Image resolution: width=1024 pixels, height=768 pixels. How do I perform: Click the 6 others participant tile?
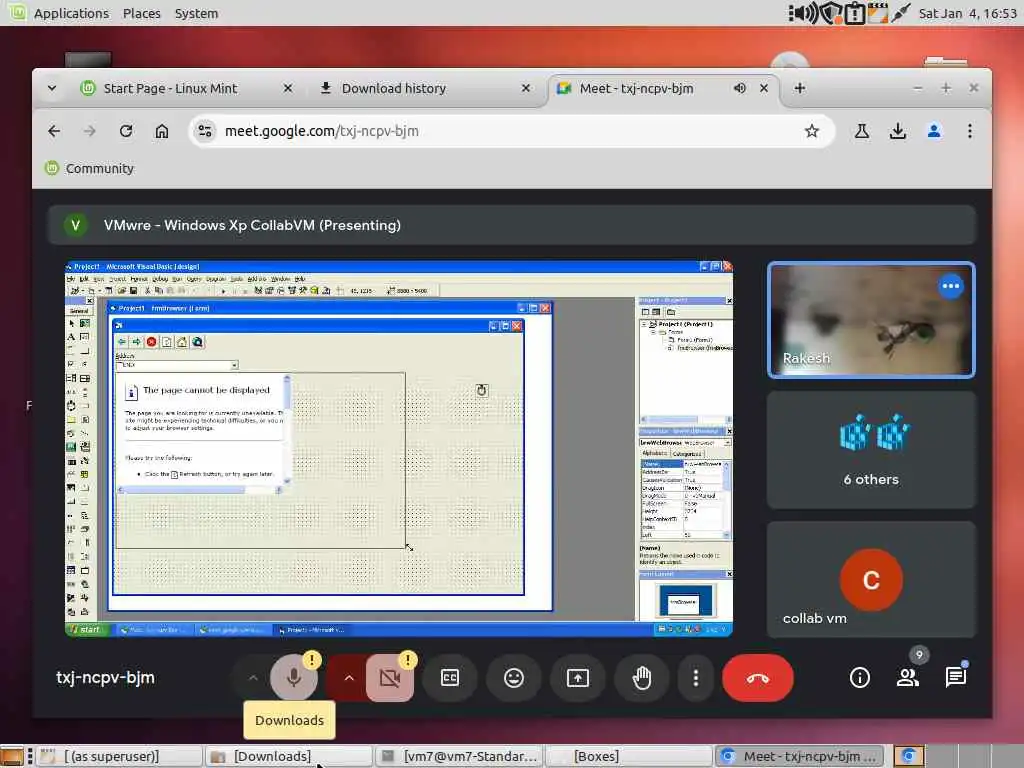pos(871,450)
